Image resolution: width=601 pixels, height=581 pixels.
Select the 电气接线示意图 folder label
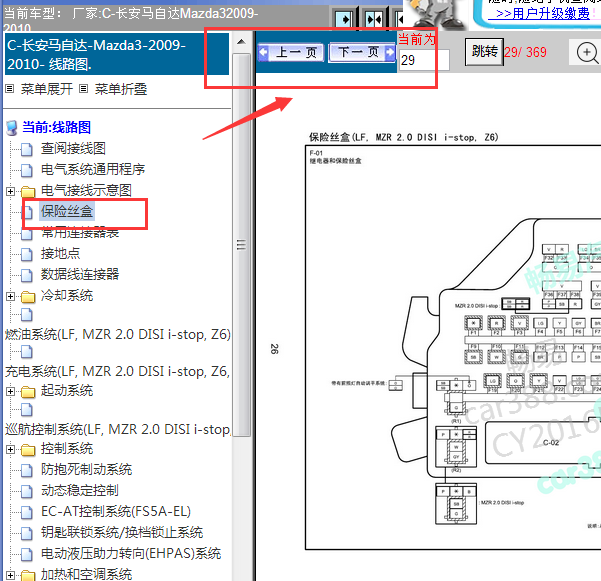86,190
